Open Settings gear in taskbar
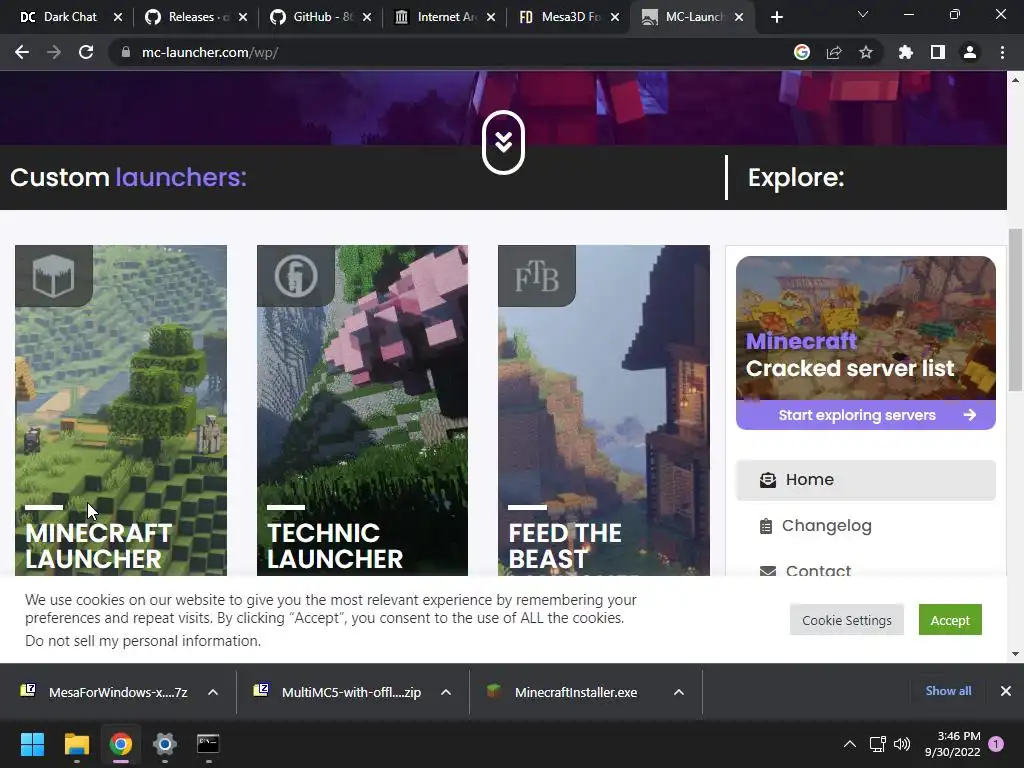1024x768 pixels. (x=165, y=744)
